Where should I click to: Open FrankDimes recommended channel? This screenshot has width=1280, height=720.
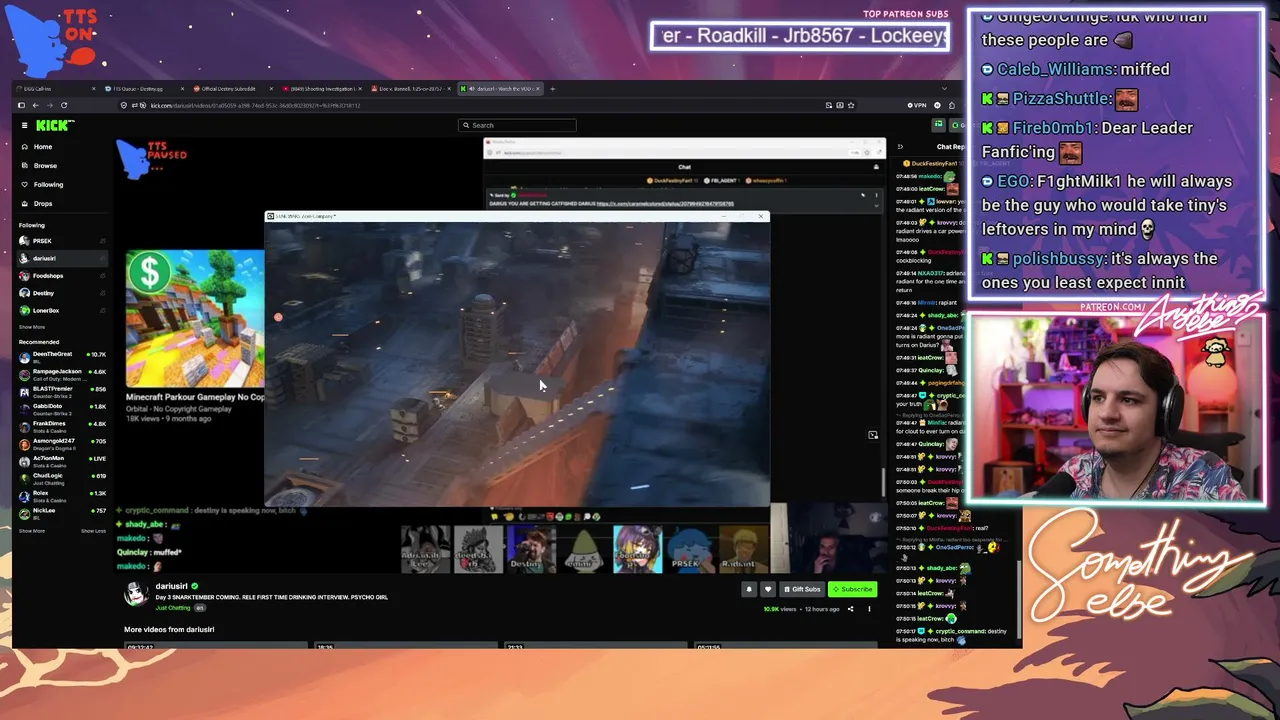(x=62, y=425)
